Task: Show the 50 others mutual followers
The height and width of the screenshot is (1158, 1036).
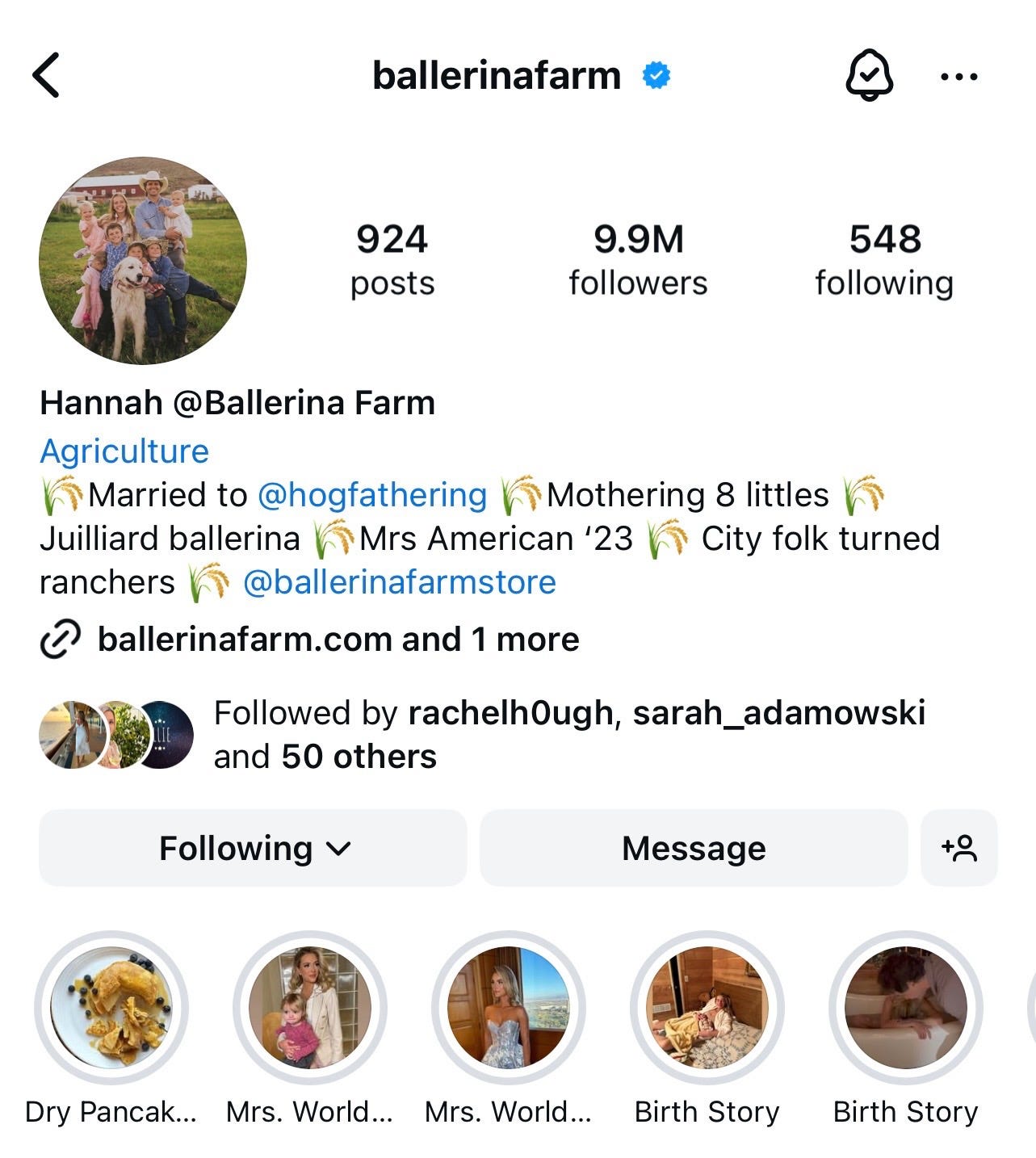Action: [359, 757]
